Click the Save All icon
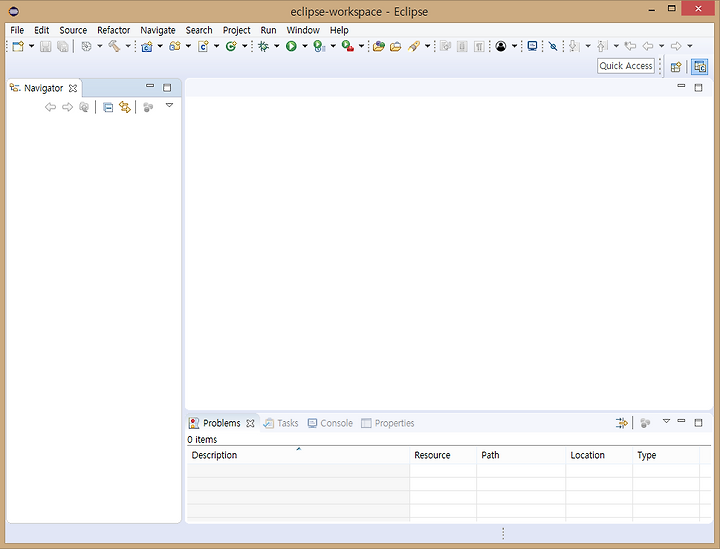 pyautogui.click(x=62, y=46)
